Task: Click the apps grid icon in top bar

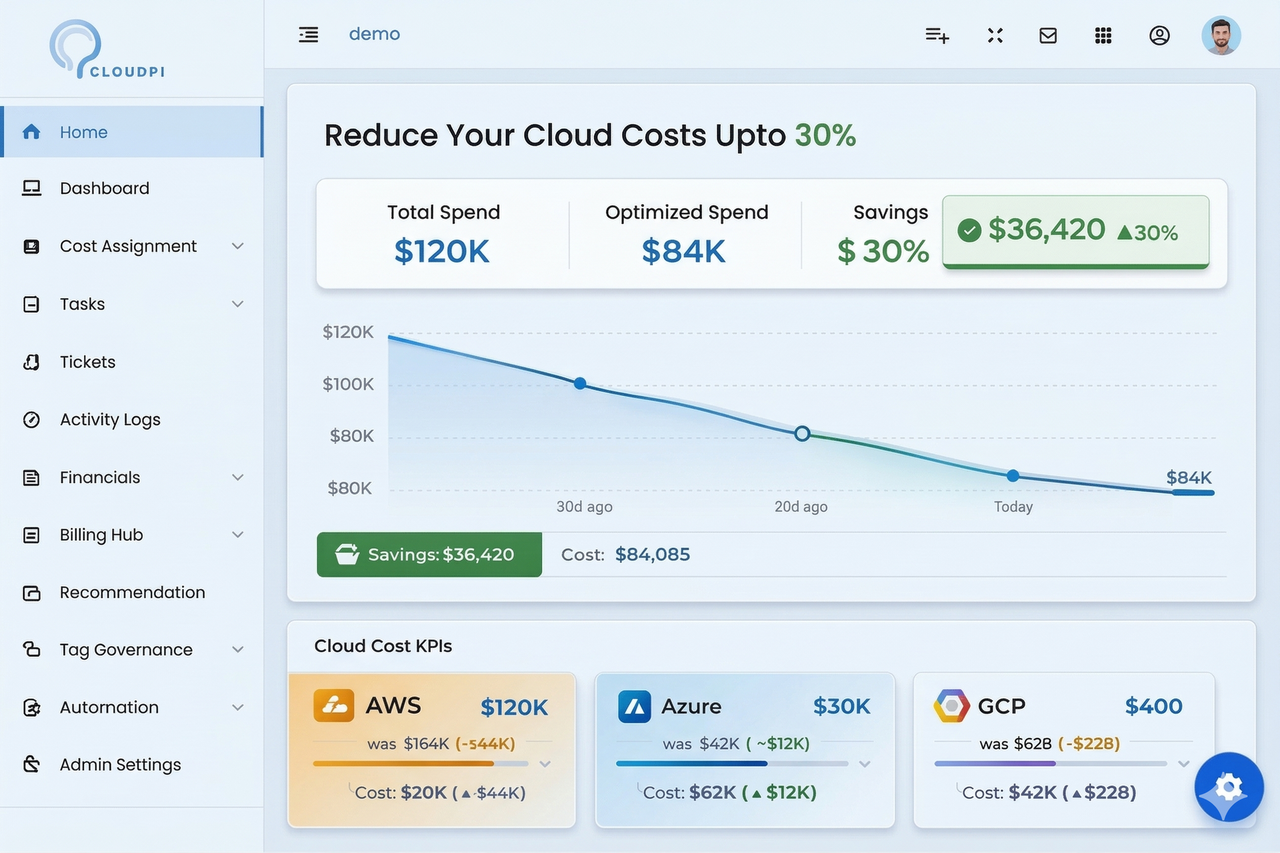Action: coord(1103,34)
